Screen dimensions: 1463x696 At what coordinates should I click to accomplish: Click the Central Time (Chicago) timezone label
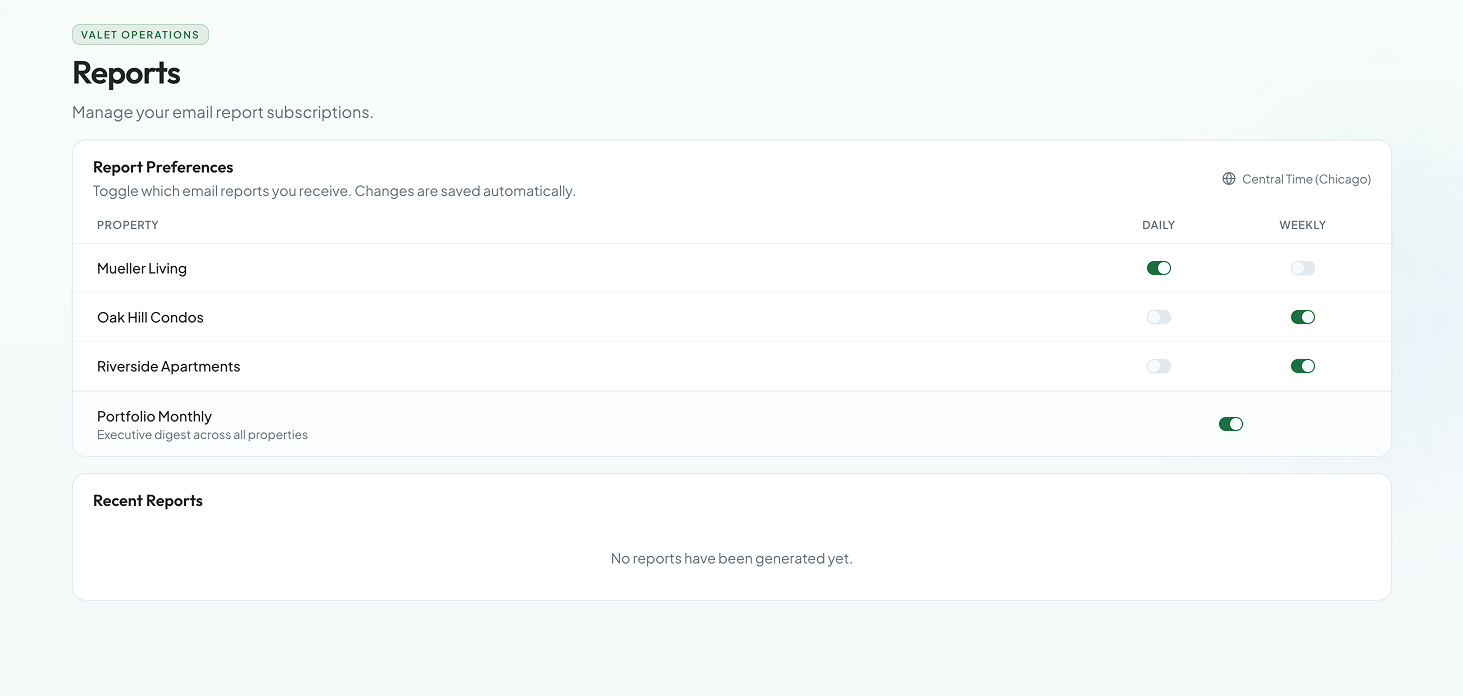1306,179
